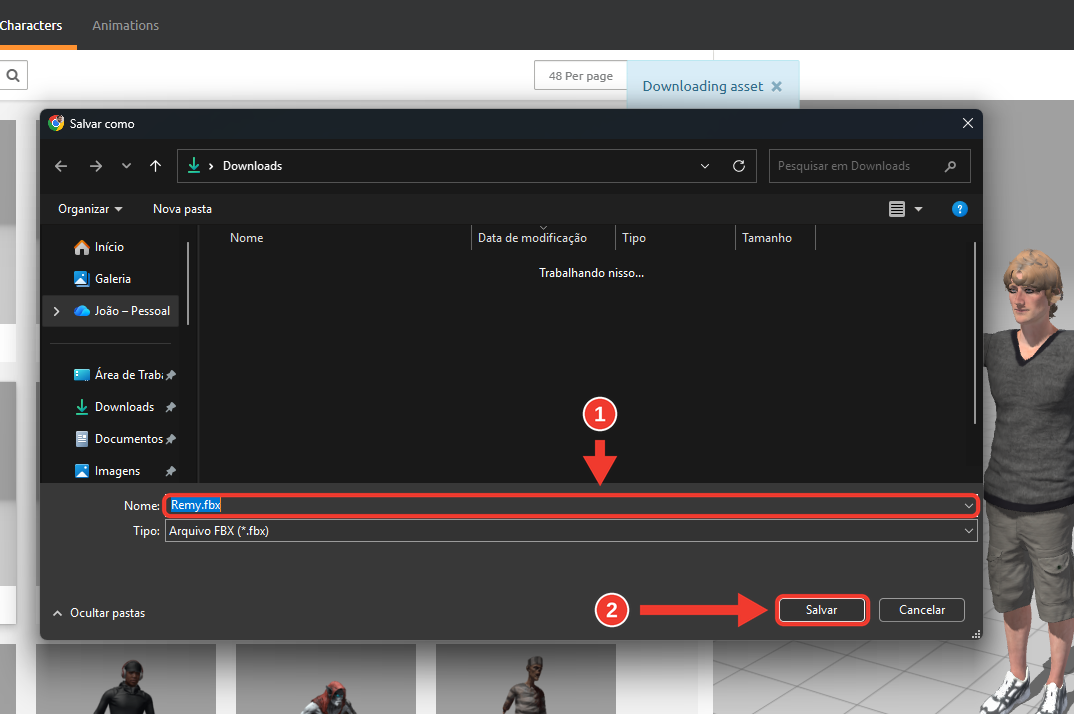Sort files by Nome column
The image size is (1074, 714).
point(247,238)
